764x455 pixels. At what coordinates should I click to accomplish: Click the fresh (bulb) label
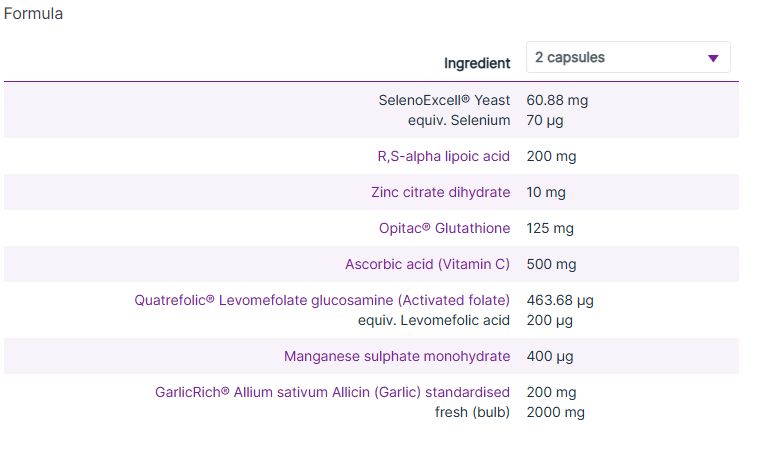pos(472,413)
